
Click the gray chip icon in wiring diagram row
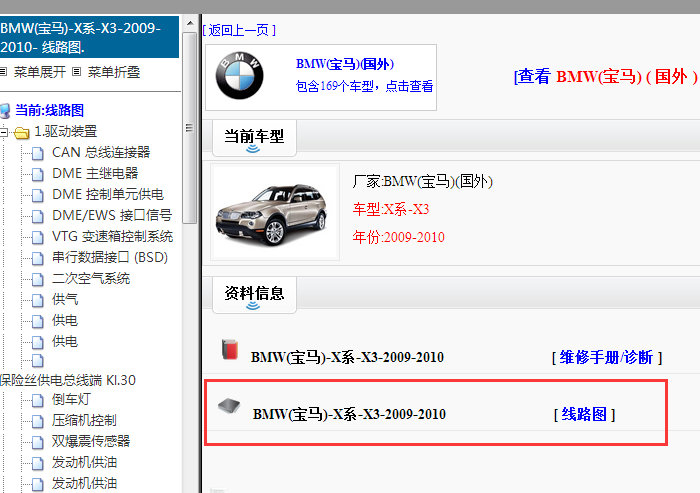[x=229, y=405]
